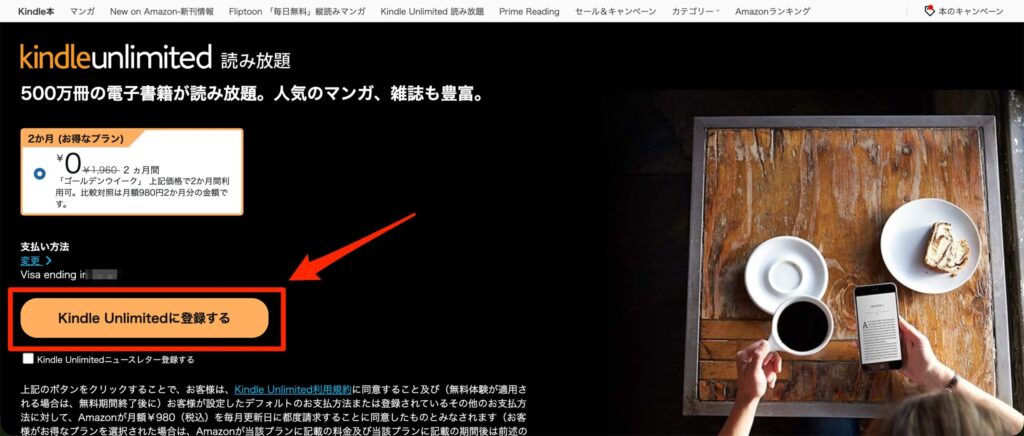Open Kindle Unlimited 読み放題 nav item
1024x436 pixels.
(x=432, y=11)
